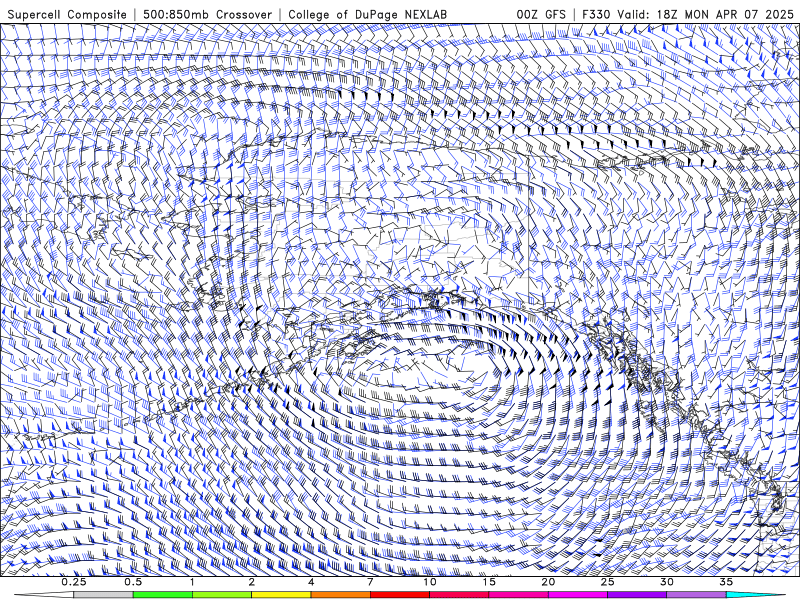Select the violet swatch between 25 and 30
The width and height of the screenshot is (800, 600).
tap(637, 595)
